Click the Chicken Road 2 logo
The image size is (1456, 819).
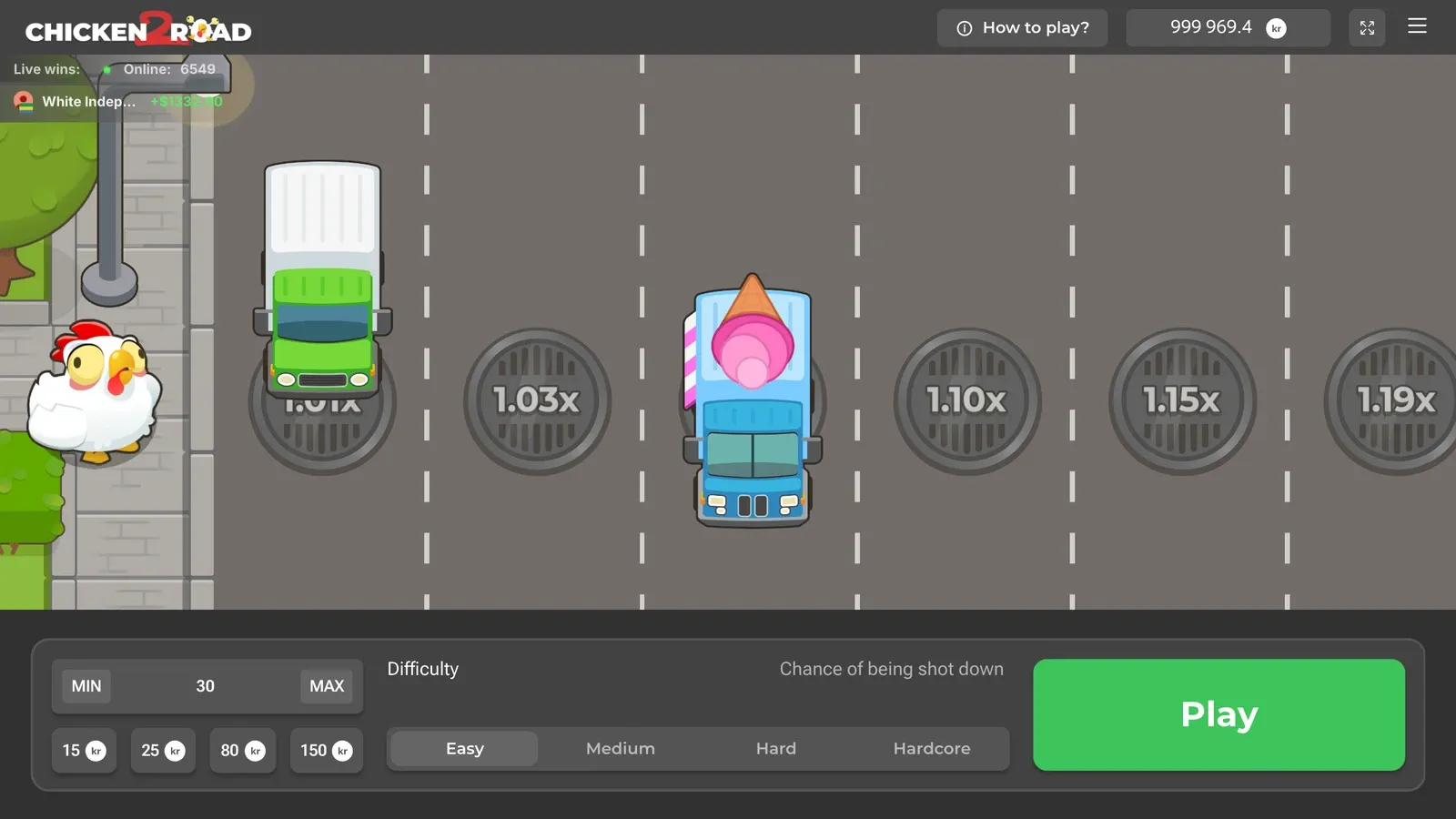click(x=138, y=29)
